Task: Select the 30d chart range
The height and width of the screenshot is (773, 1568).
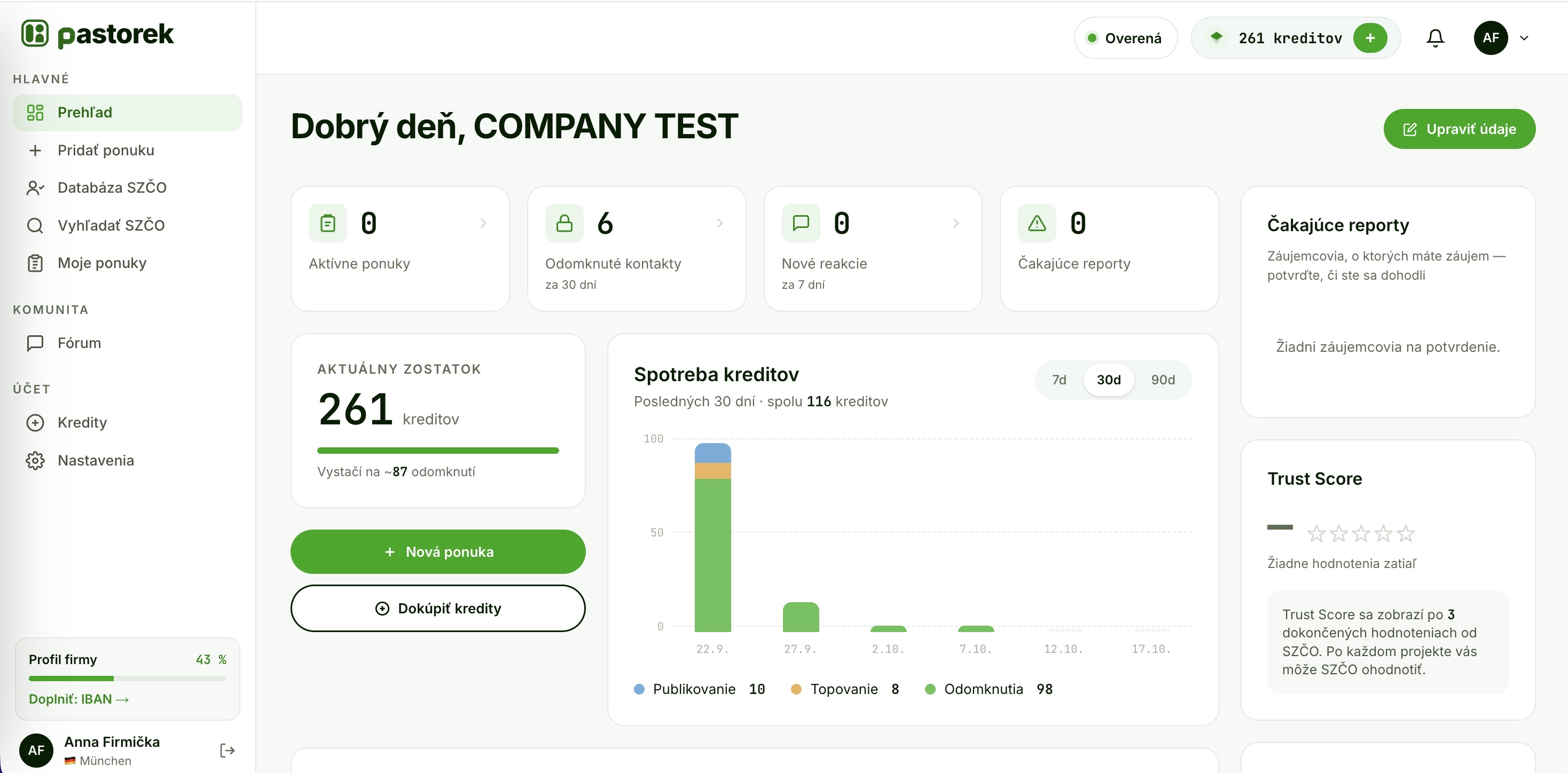Action: 1108,380
